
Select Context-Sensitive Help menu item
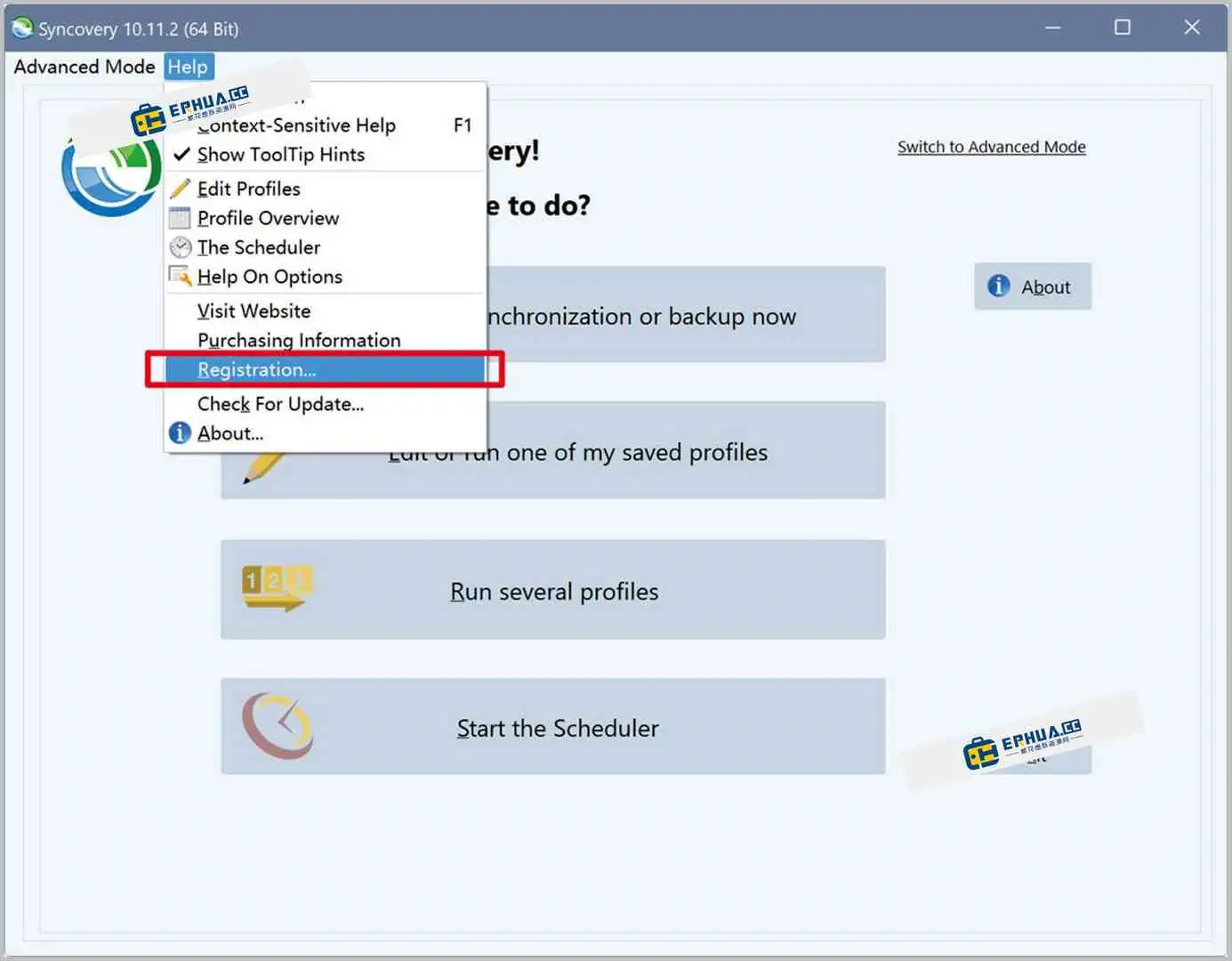coord(296,125)
